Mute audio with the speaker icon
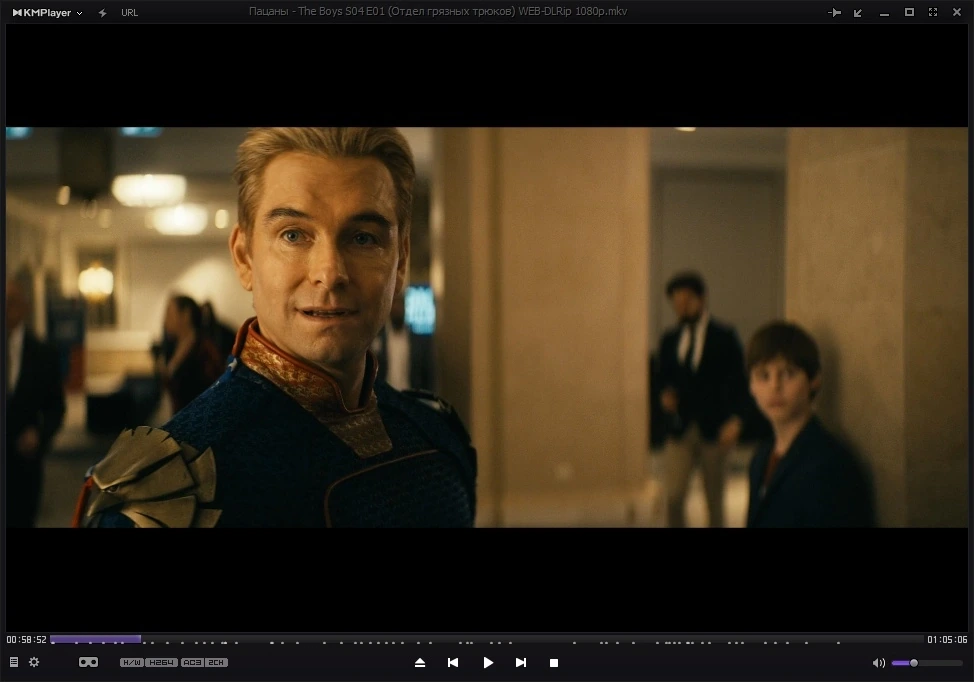The height and width of the screenshot is (682, 974). 879,663
